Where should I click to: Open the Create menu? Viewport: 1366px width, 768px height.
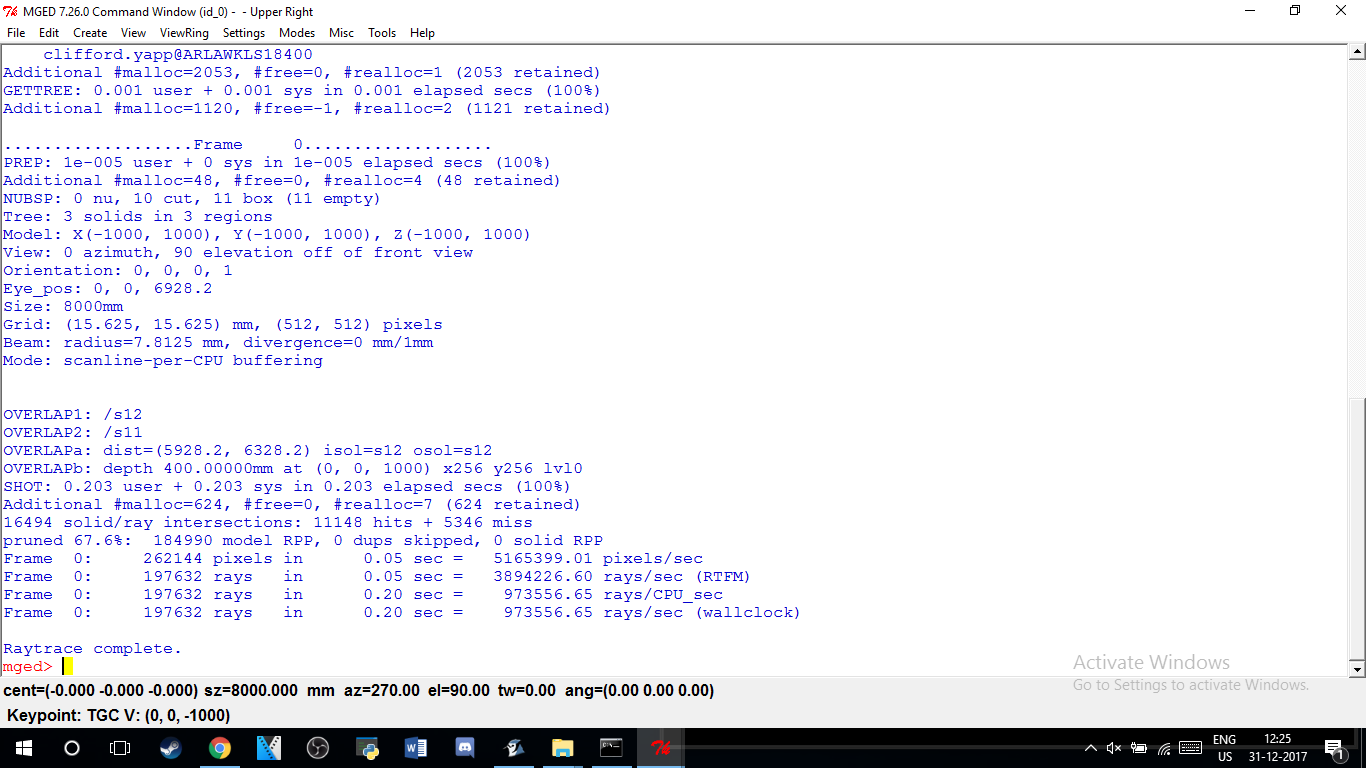pyautogui.click(x=90, y=33)
